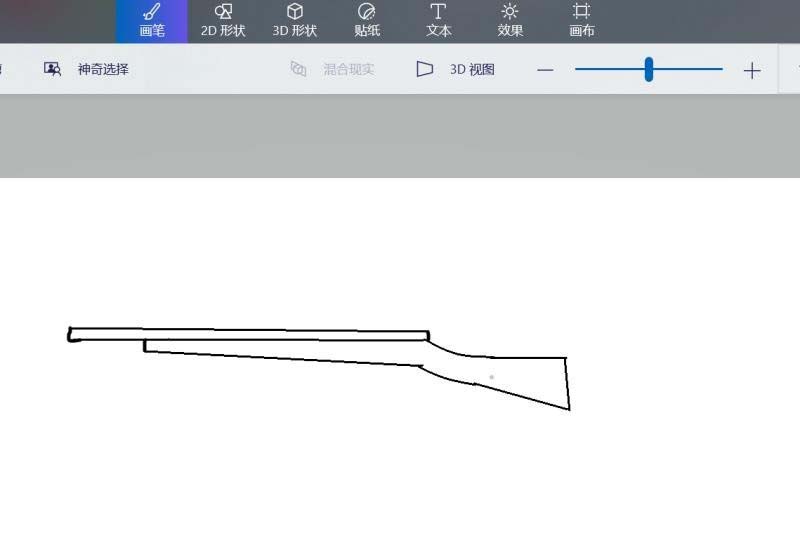Open the 画布 canvas settings
The width and height of the screenshot is (800, 549).
[582, 20]
